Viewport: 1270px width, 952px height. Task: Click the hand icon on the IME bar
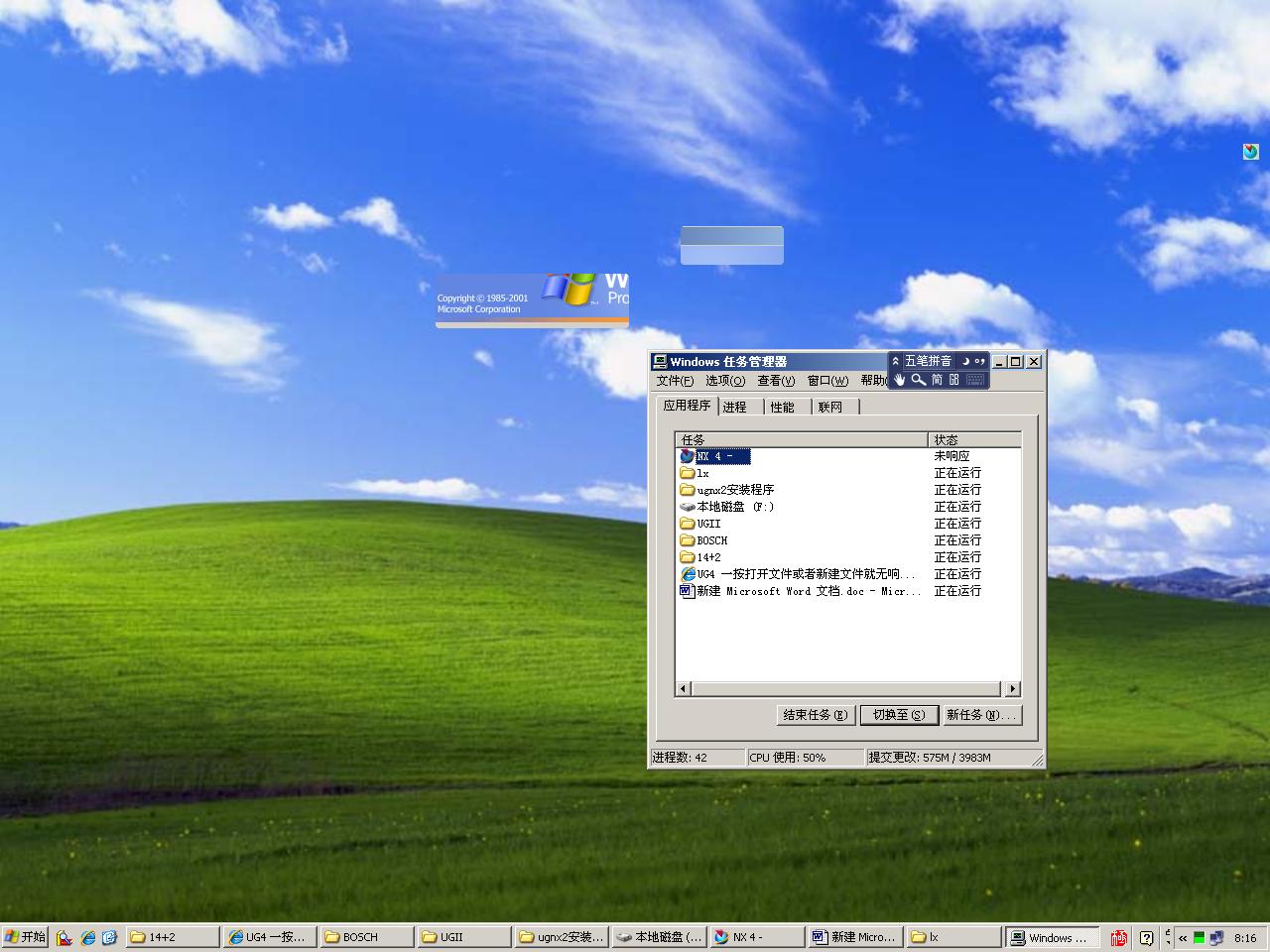(900, 380)
